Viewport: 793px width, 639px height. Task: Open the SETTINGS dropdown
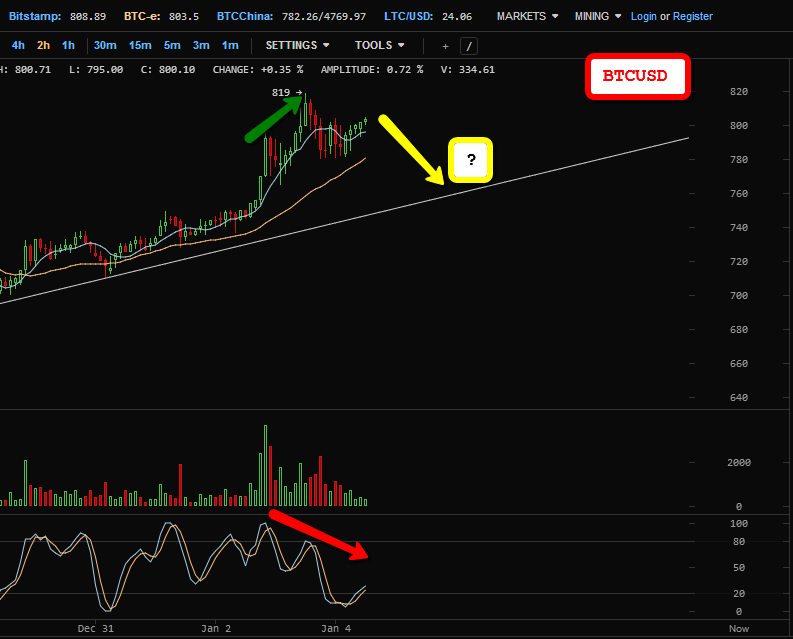click(297, 46)
